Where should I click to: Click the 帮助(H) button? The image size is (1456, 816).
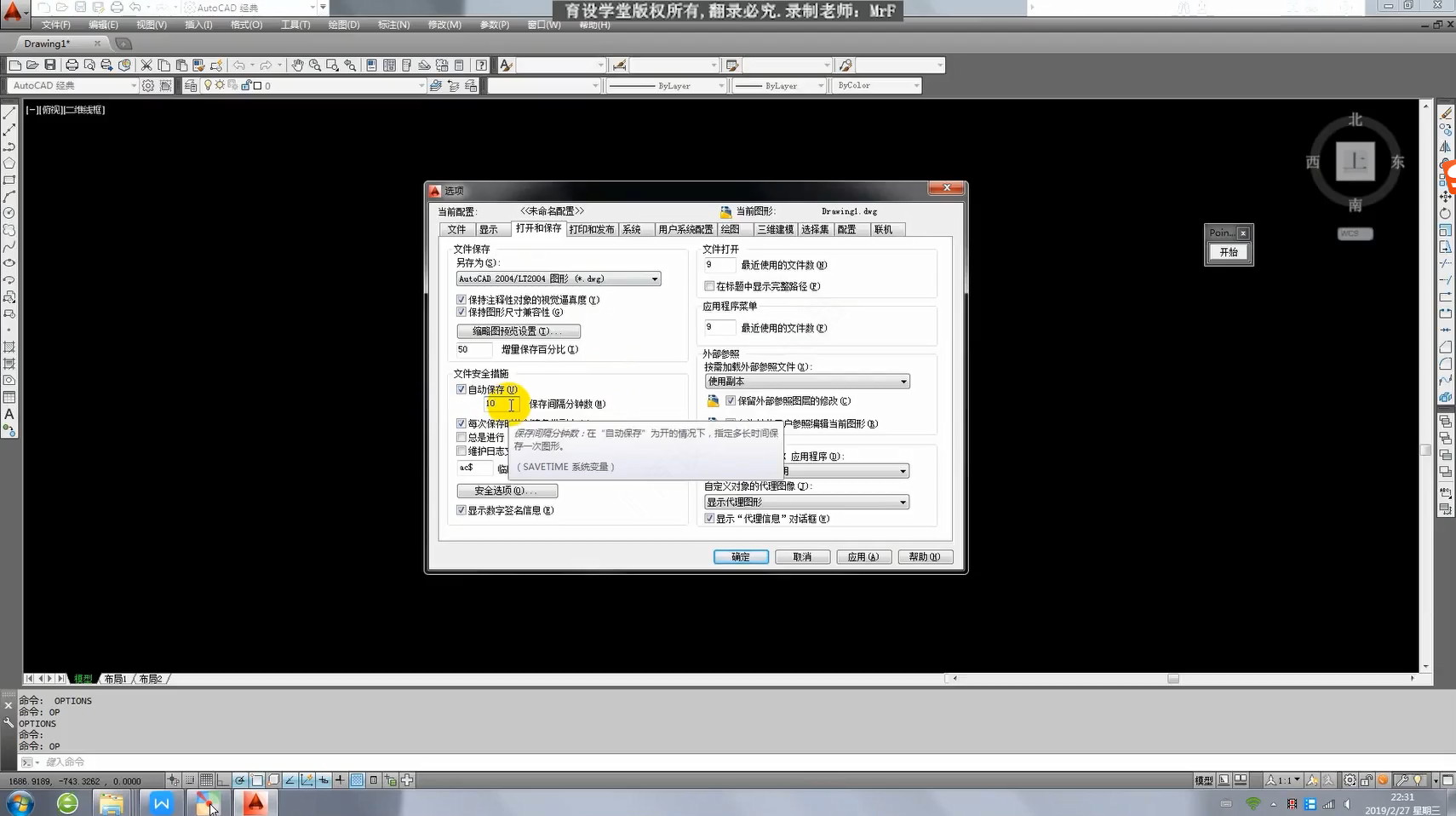(x=925, y=557)
